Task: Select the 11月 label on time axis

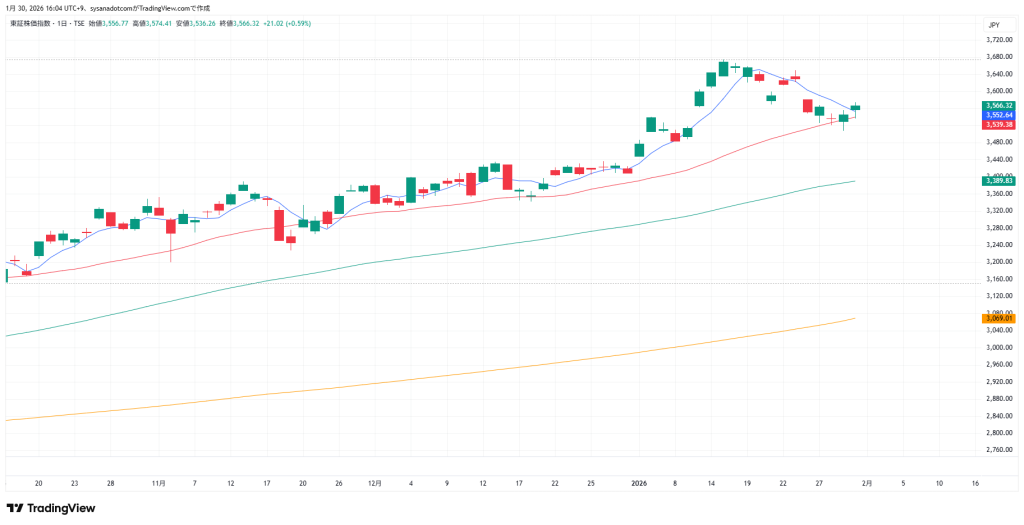Action: point(158,482)
